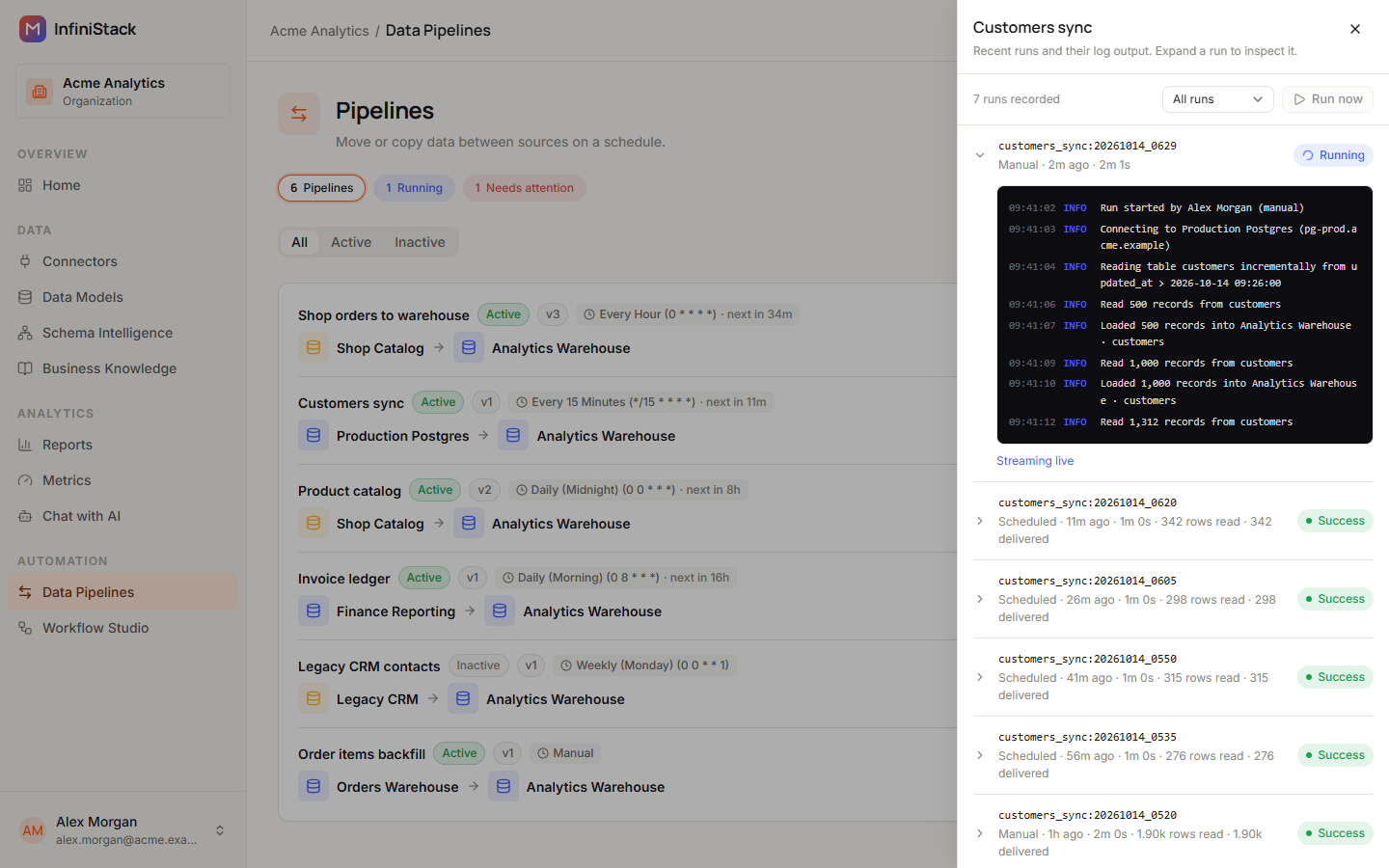The width and height of the screenshot is (1389, 868).
Task: Click Production Postgres database icon
Action: 313,436
